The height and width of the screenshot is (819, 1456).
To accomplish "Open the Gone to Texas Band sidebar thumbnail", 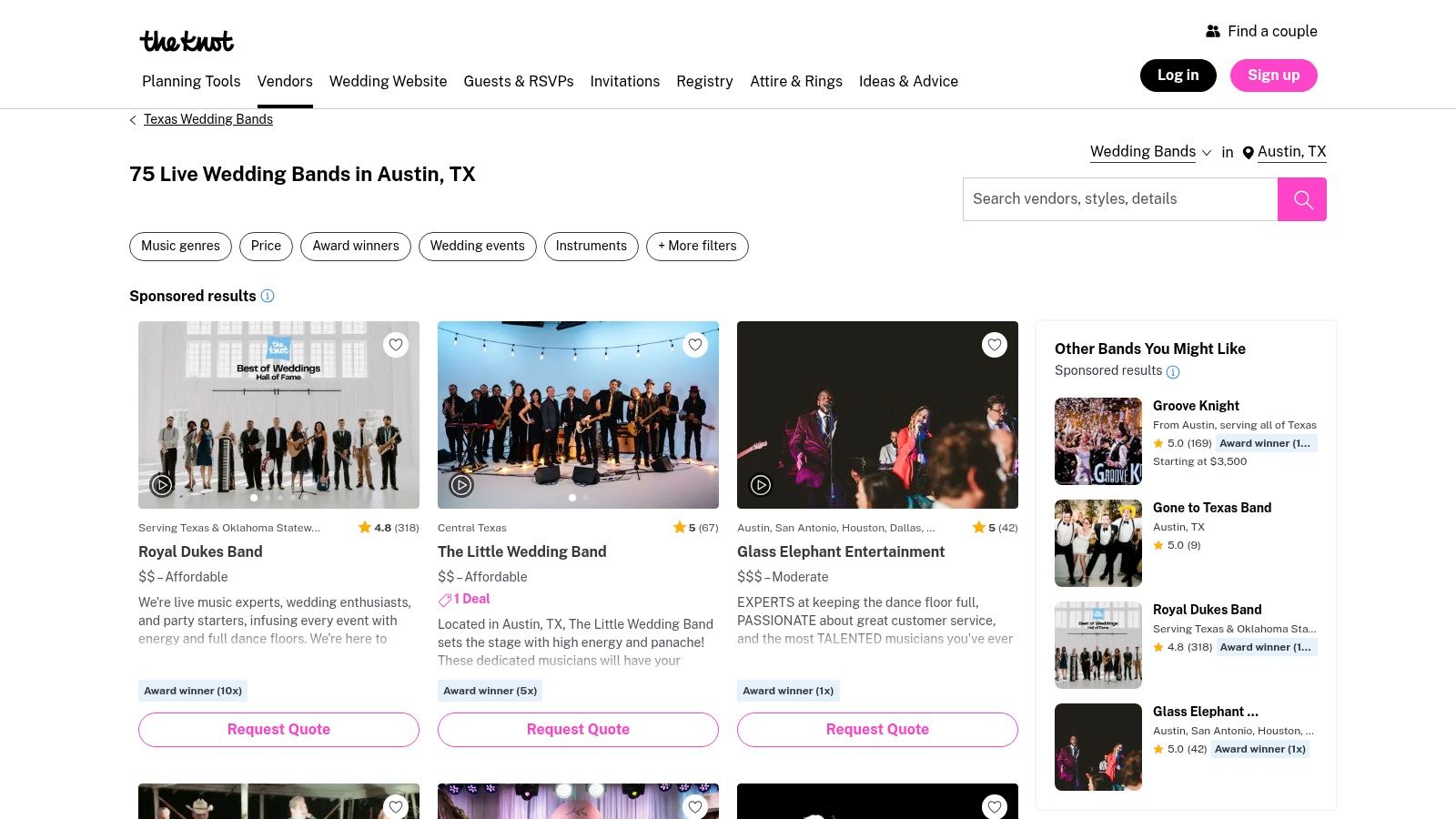I will pyautogui.click(x=1098, y=543).
